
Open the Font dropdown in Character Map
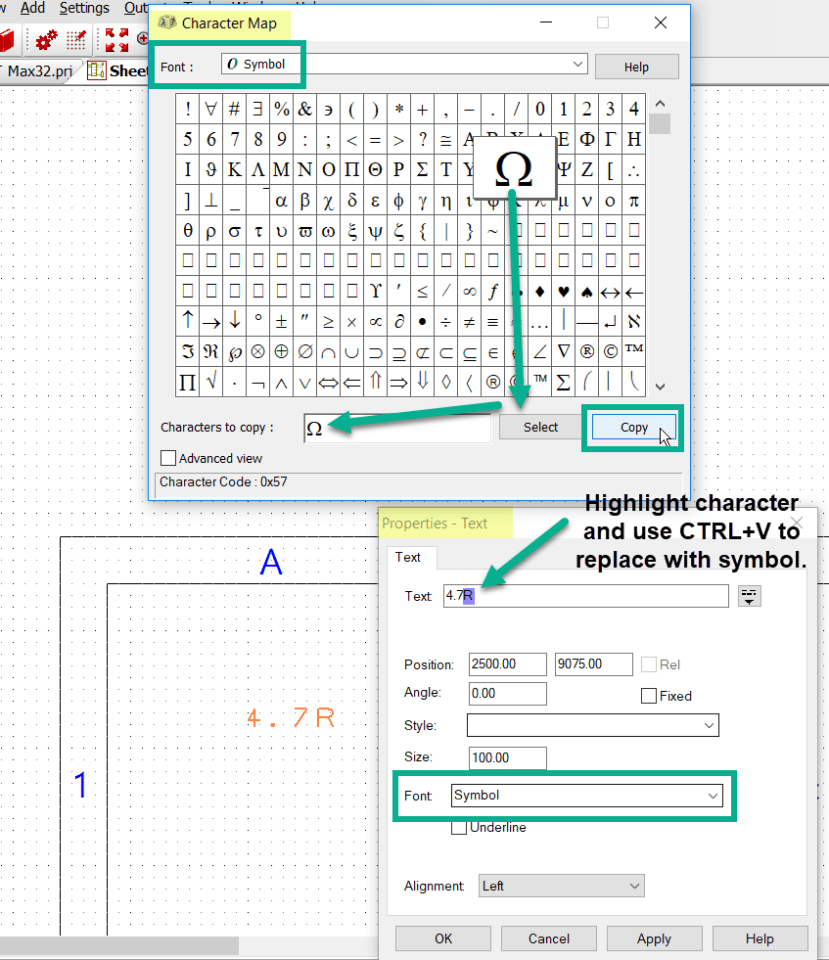(578, 63)
